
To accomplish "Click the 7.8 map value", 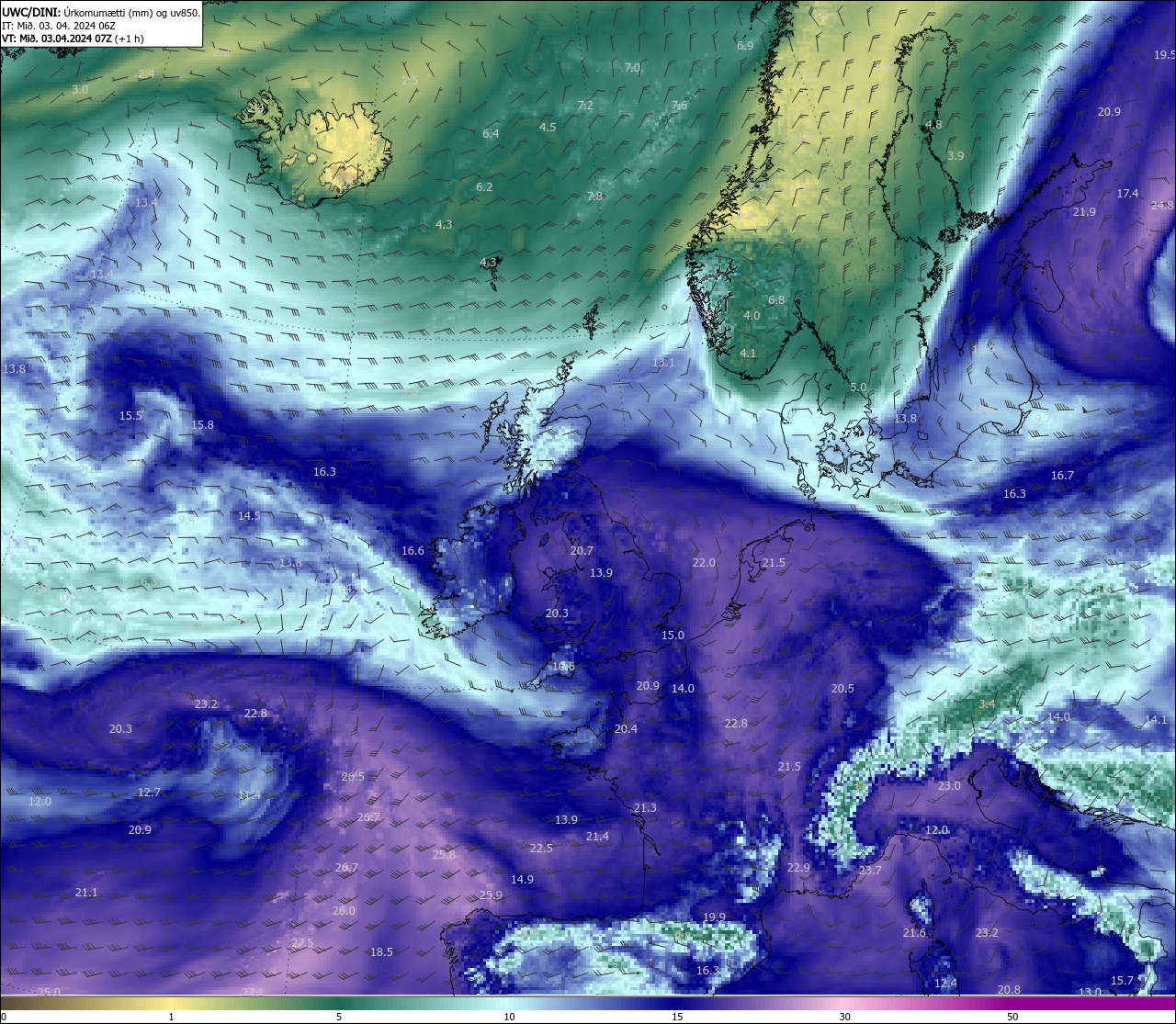I will pos(594,197).
